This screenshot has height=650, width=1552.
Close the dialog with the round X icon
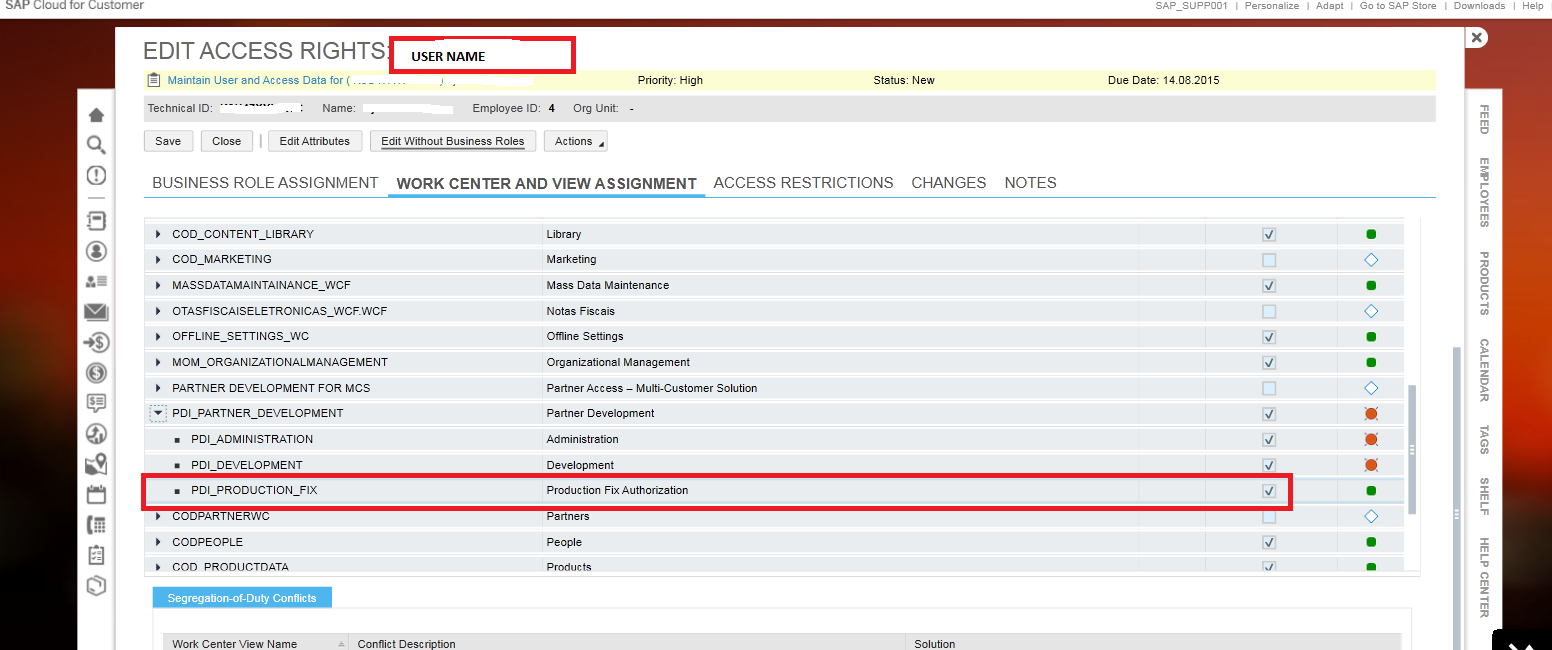point(1477,38)
